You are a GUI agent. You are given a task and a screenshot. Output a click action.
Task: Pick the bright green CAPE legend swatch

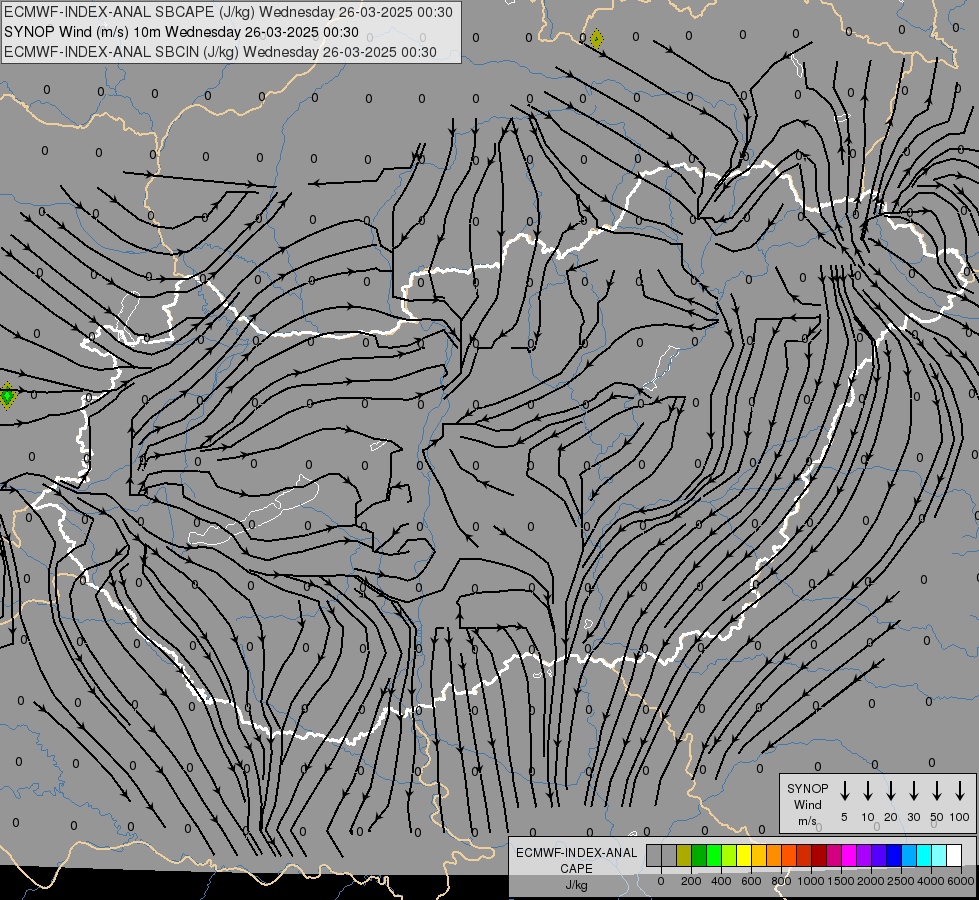point(714,856)
